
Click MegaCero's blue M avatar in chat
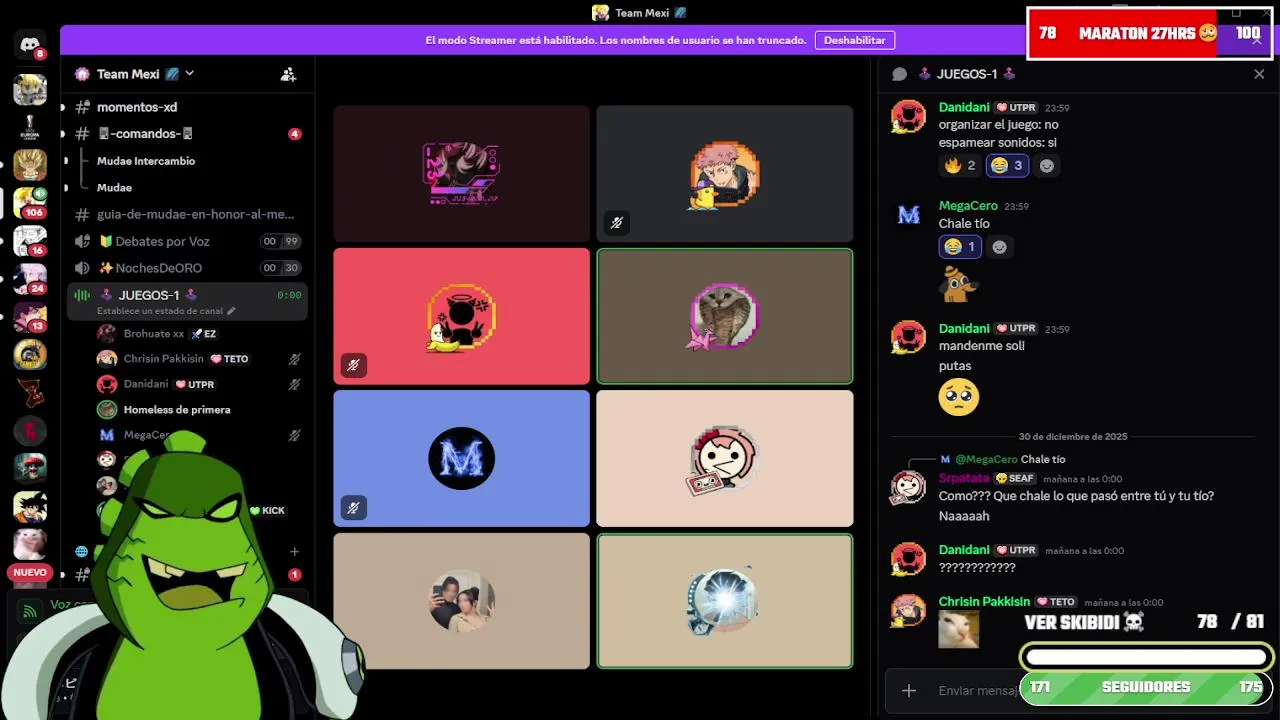908,215
